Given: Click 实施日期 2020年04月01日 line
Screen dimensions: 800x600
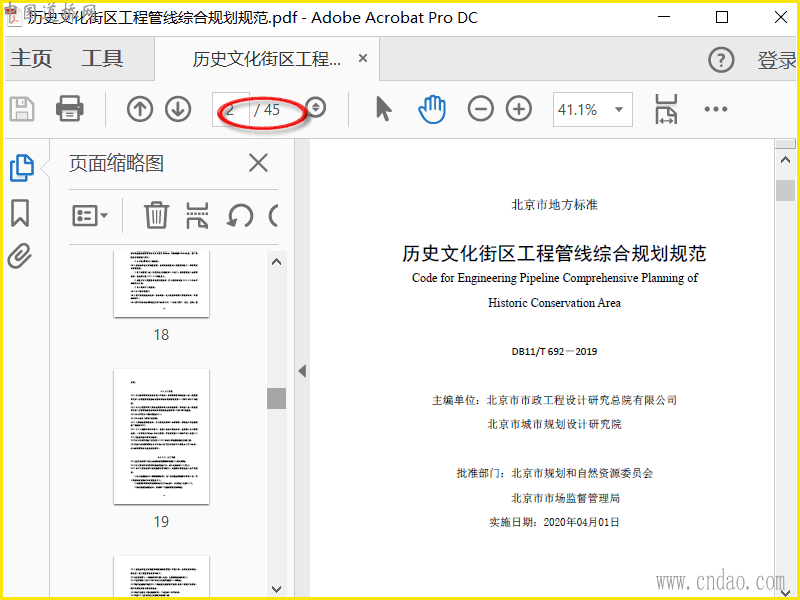Looking at the screenshot, I should pos(555,522).
